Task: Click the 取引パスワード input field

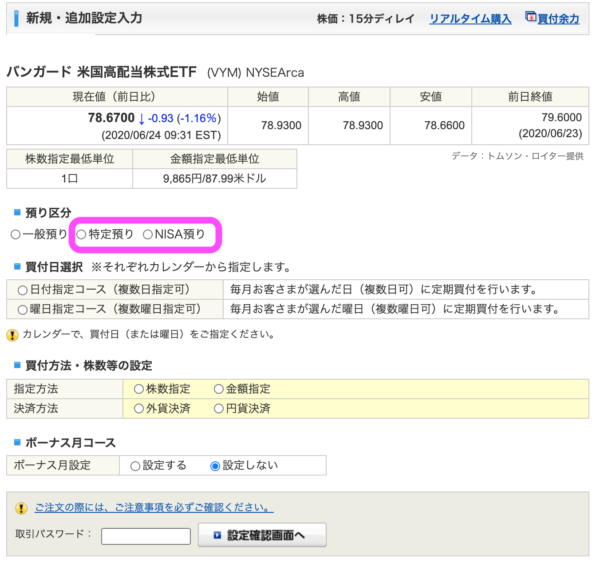Action: coord(146,536)
